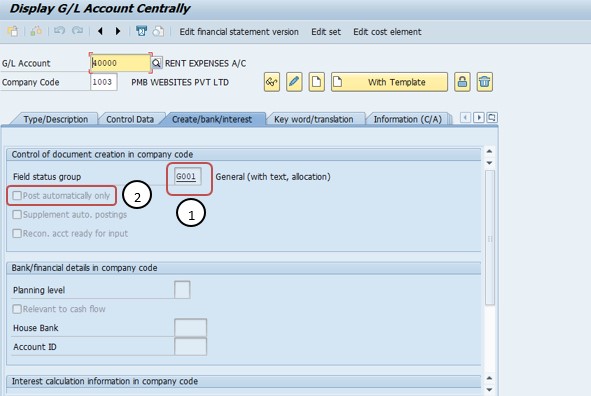591x396 pixels.
Task: Click the House Bank label
Action: (36, 328)
